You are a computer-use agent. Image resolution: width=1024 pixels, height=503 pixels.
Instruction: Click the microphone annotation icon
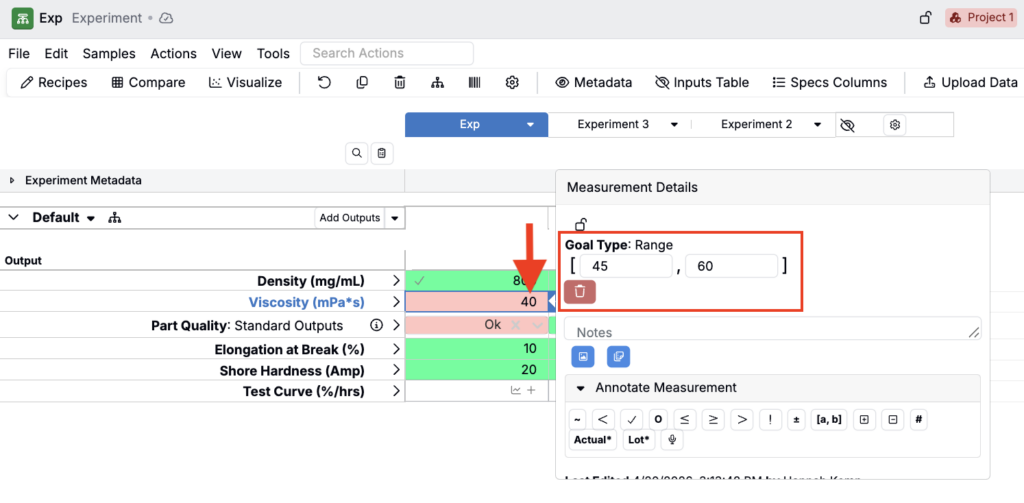(x=673, y=440)
